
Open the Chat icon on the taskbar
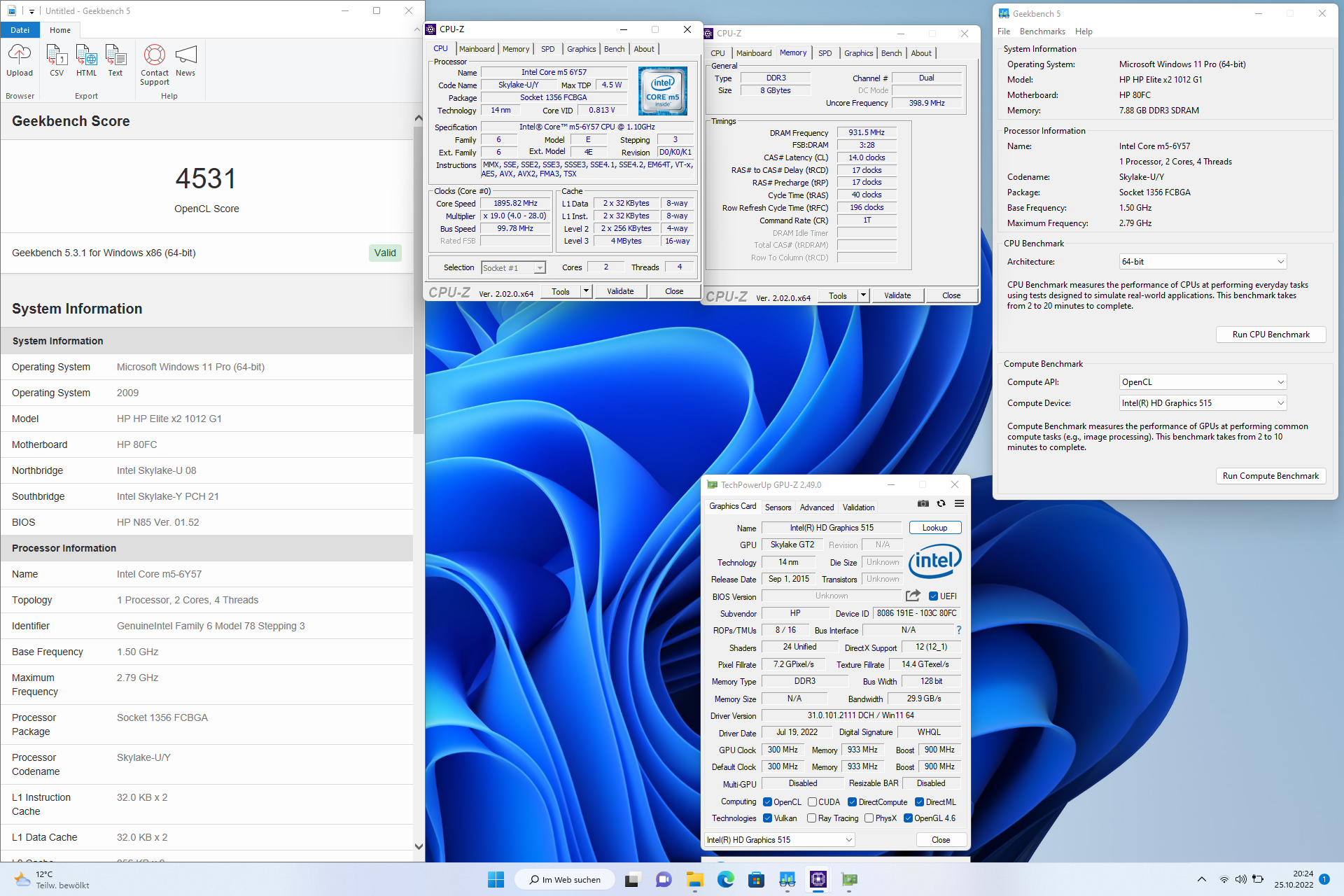click(x=664, y=880)
